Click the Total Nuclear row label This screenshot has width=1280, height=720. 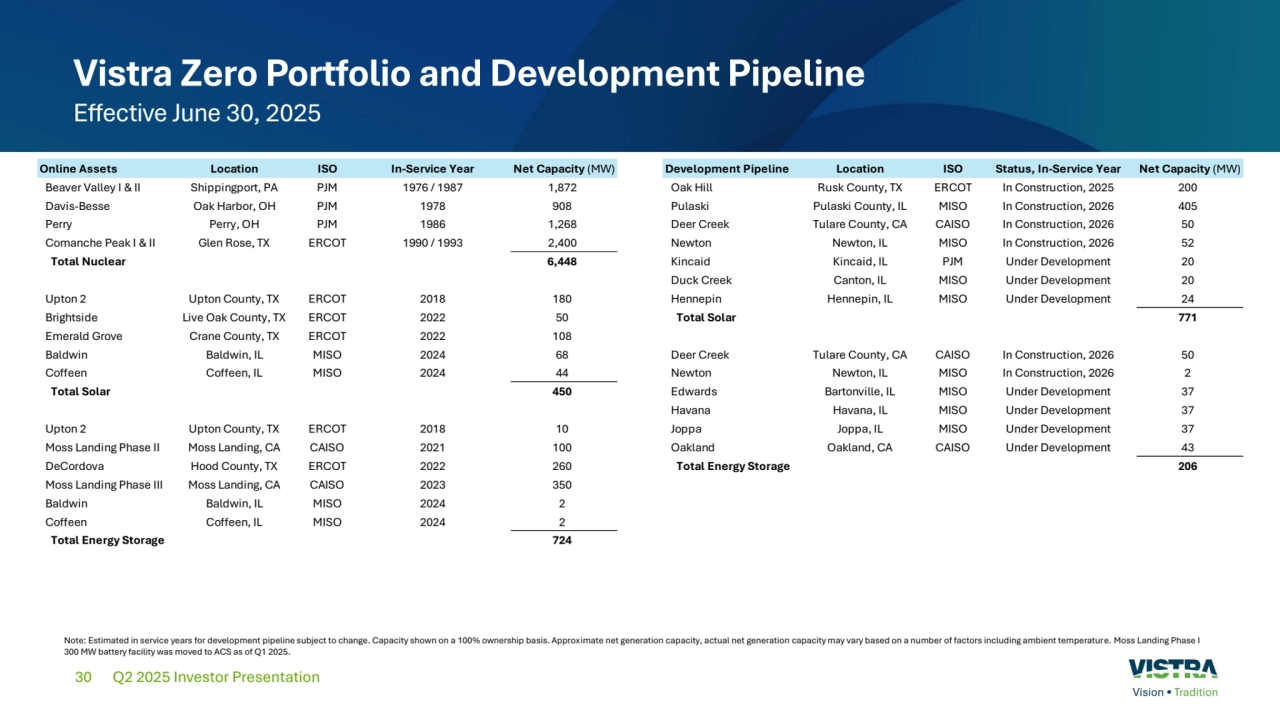(x=88, y=262)
